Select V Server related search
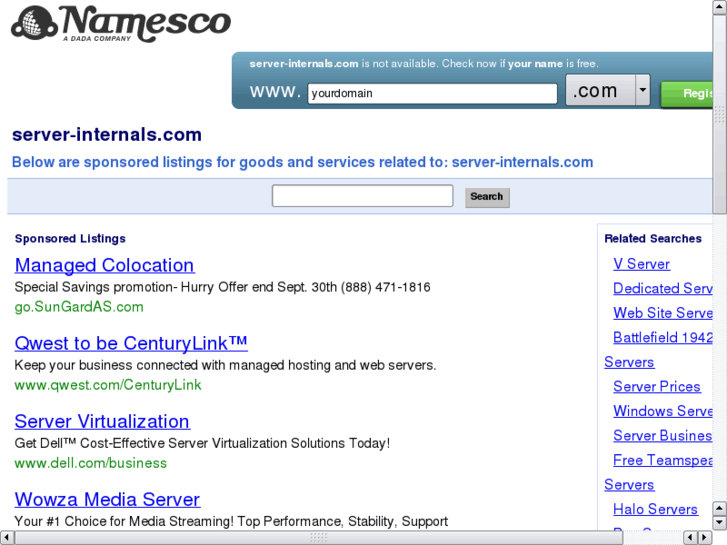The image size is (727, 545). coord(641,264)
